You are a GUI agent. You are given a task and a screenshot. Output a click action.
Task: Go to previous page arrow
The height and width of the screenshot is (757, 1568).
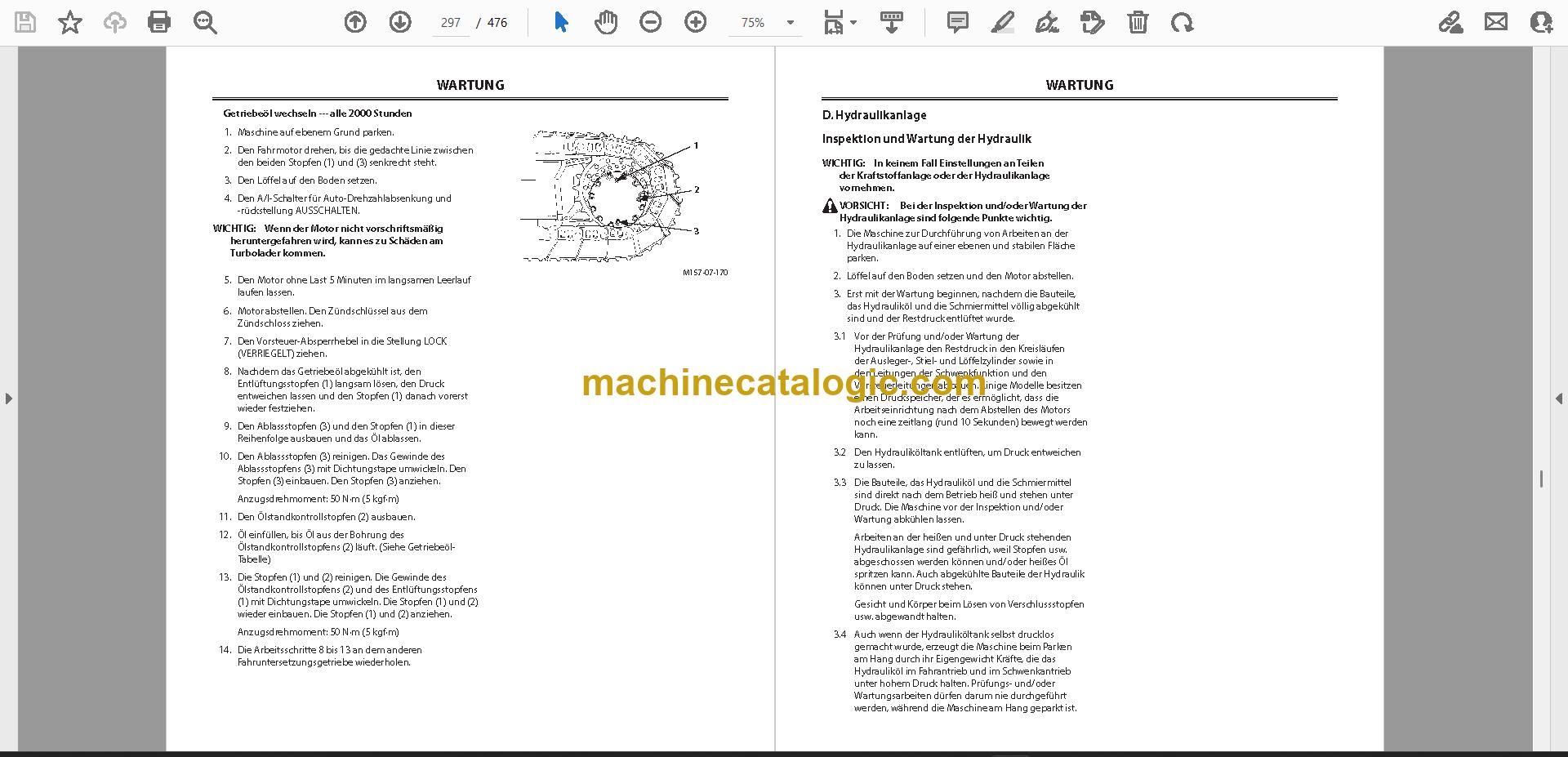point(355,22)
